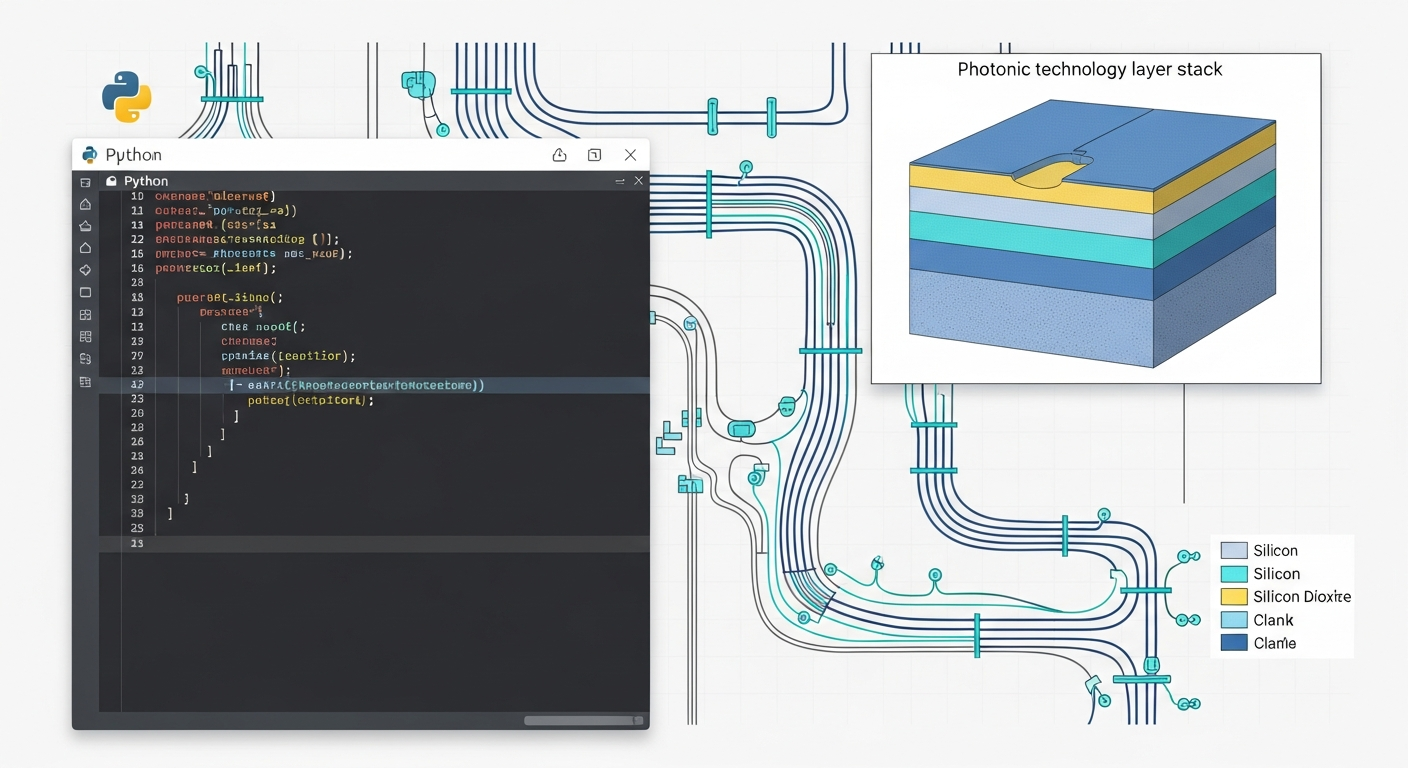The width and height of the screenshot is (1408, 768).
Task: Click the swap arrows icon in editor tab bar
Action: click(x=620, y=181)
